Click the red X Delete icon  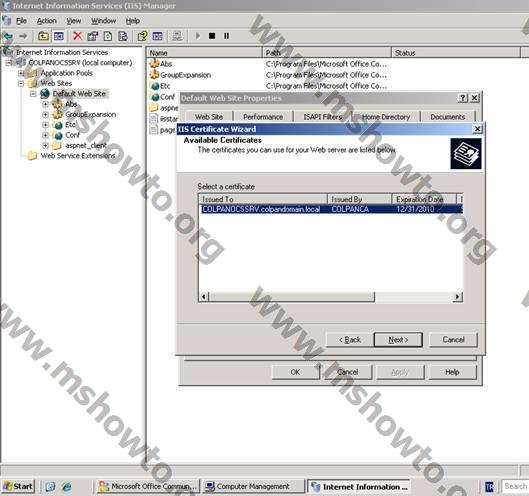(78, 36)
